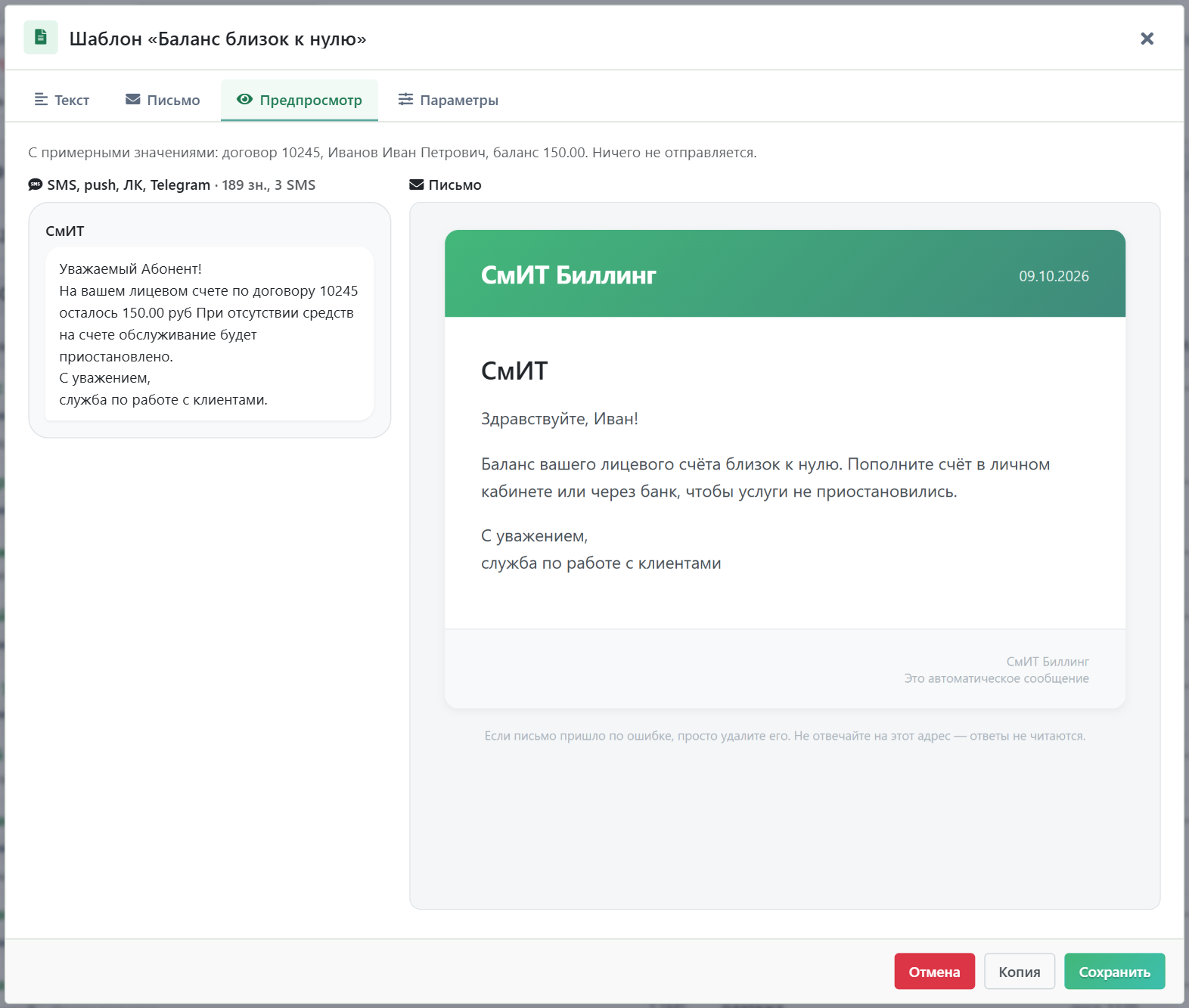
Task: Click the envelope icon beside the Письмо preview heading
Action: point(416,185)
